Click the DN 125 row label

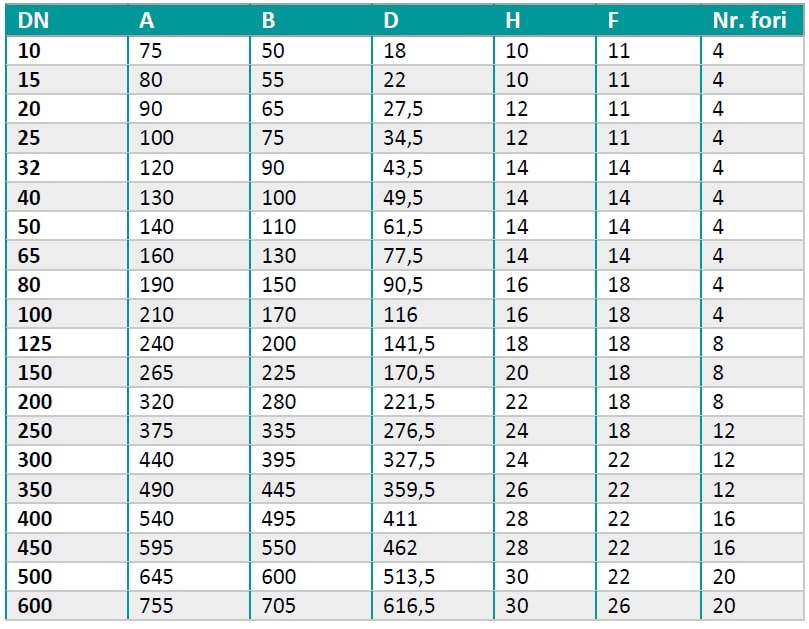[x=35, y=344]
